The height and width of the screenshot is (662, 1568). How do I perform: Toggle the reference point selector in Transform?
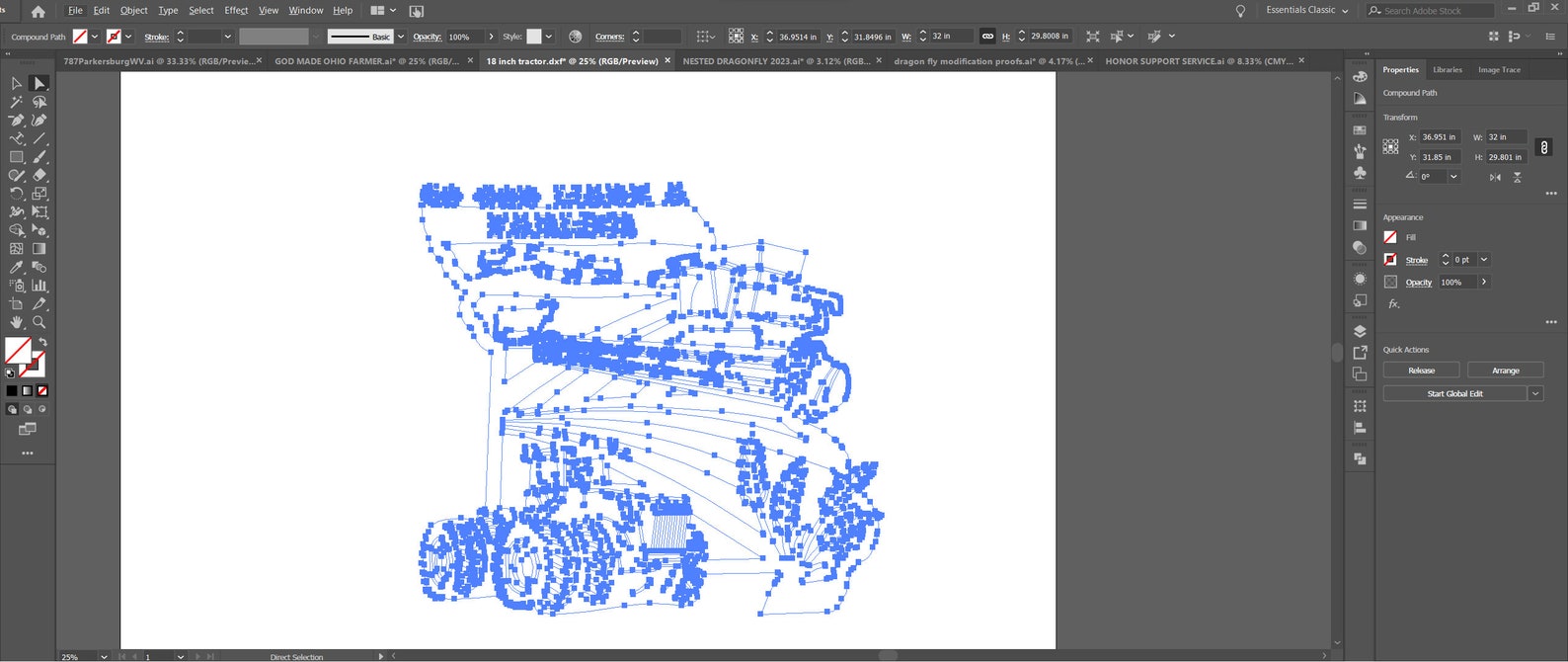pos(1390,146)
